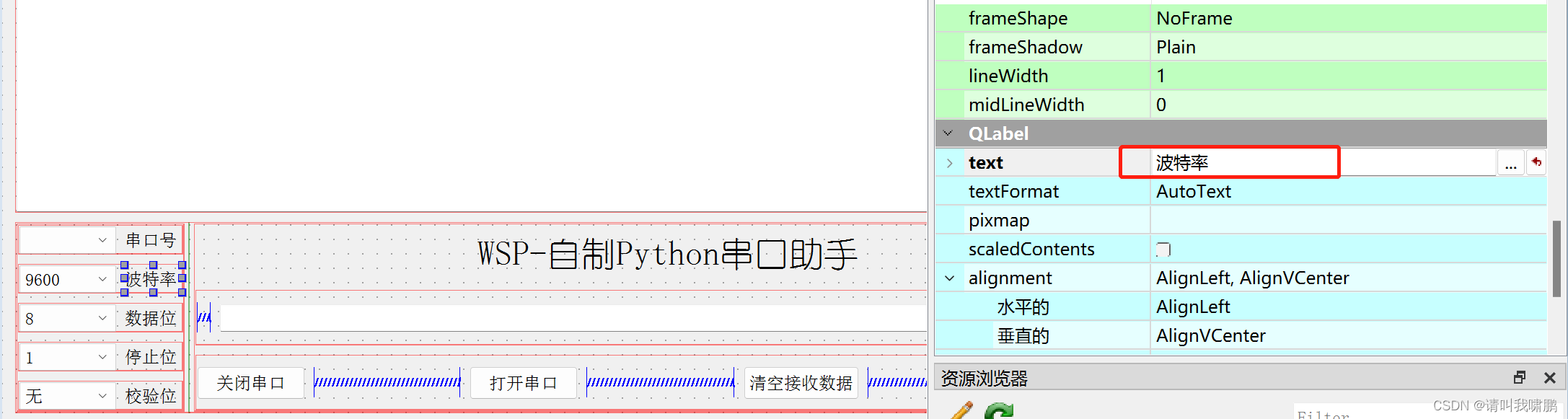This screenshot has width=1568, height=419.
Task: Select the 波特率 label on the form
Action: [151, 279]
